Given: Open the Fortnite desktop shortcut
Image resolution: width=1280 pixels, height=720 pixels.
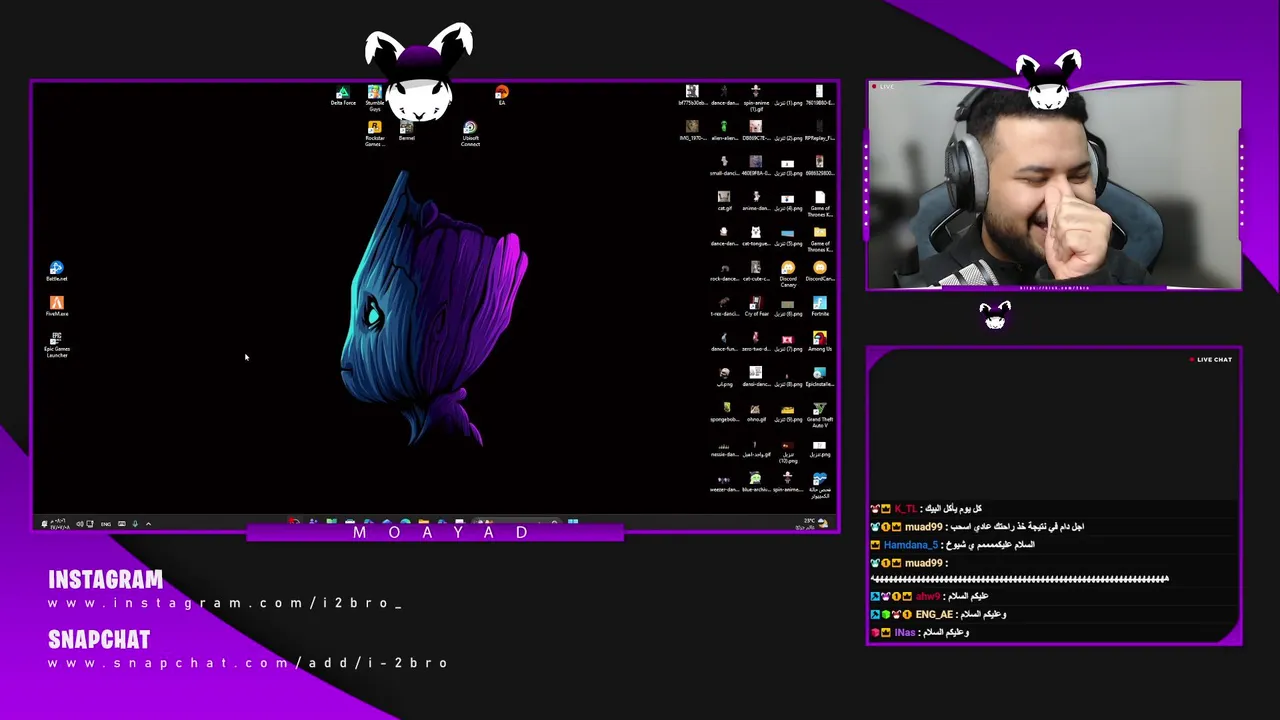Looking at the screenshot, I should coord(820,306).
